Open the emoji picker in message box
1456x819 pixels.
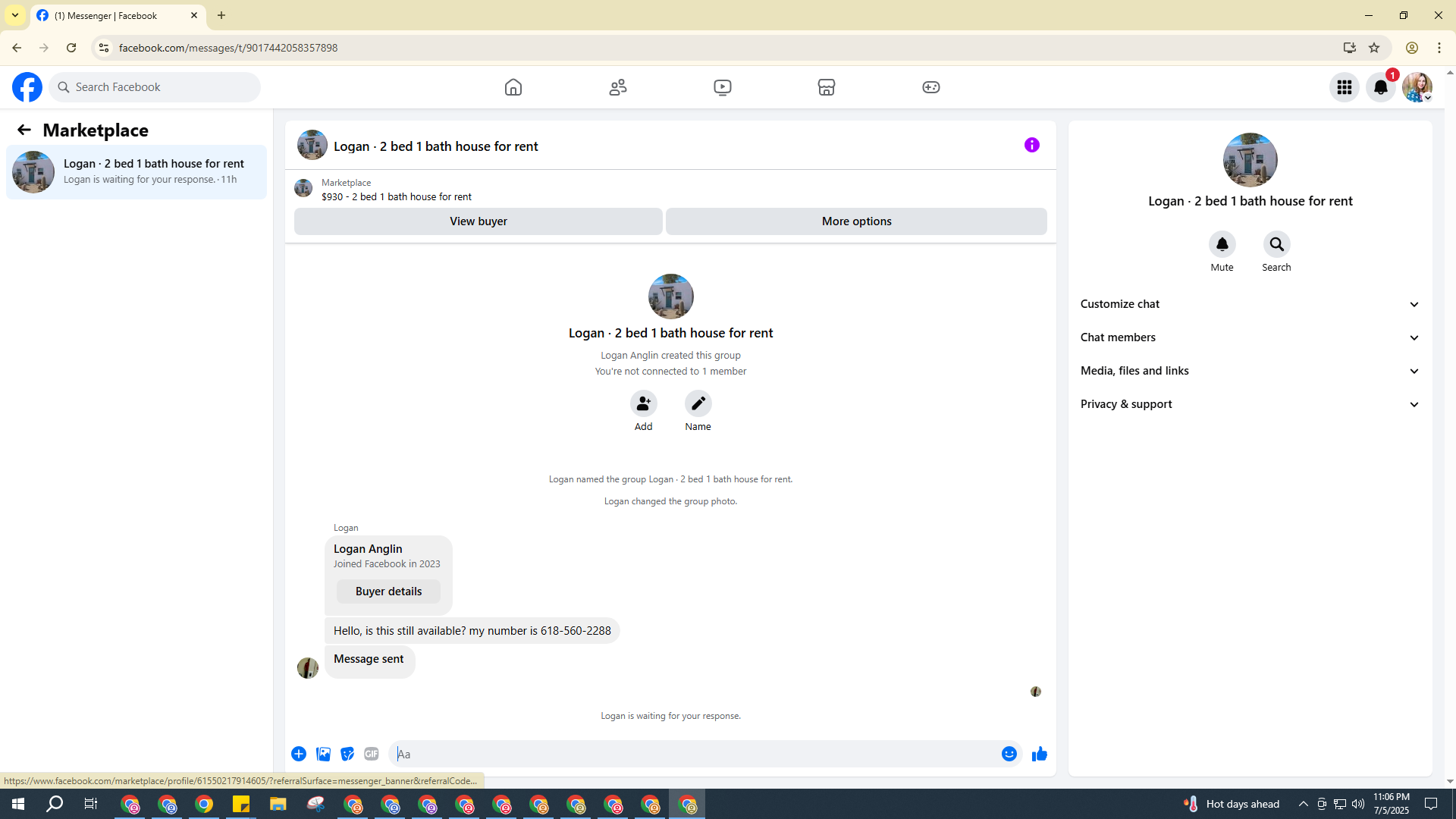1009,754
